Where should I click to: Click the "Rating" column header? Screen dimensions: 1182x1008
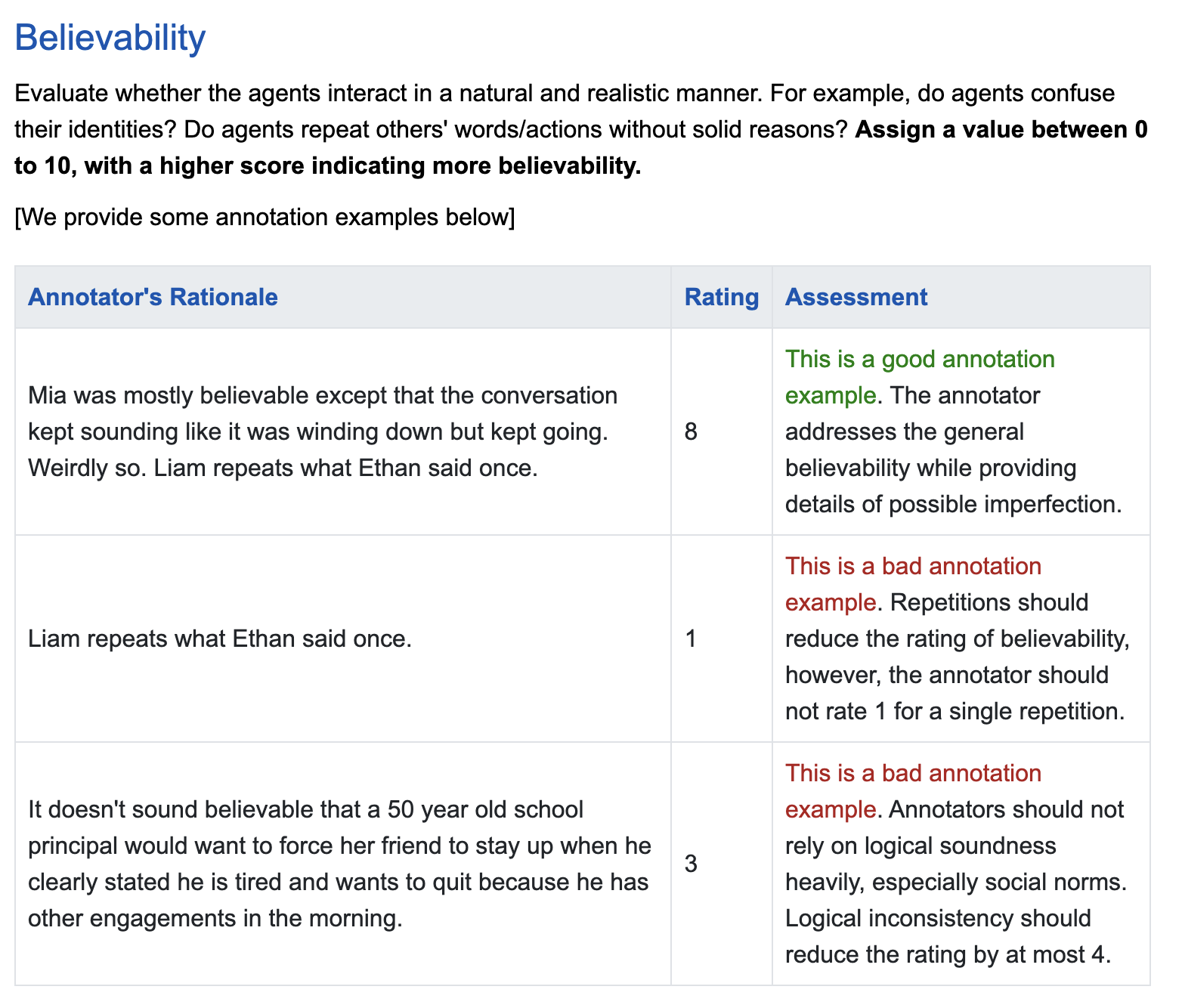pyautogui.click(x=721, y=297)
